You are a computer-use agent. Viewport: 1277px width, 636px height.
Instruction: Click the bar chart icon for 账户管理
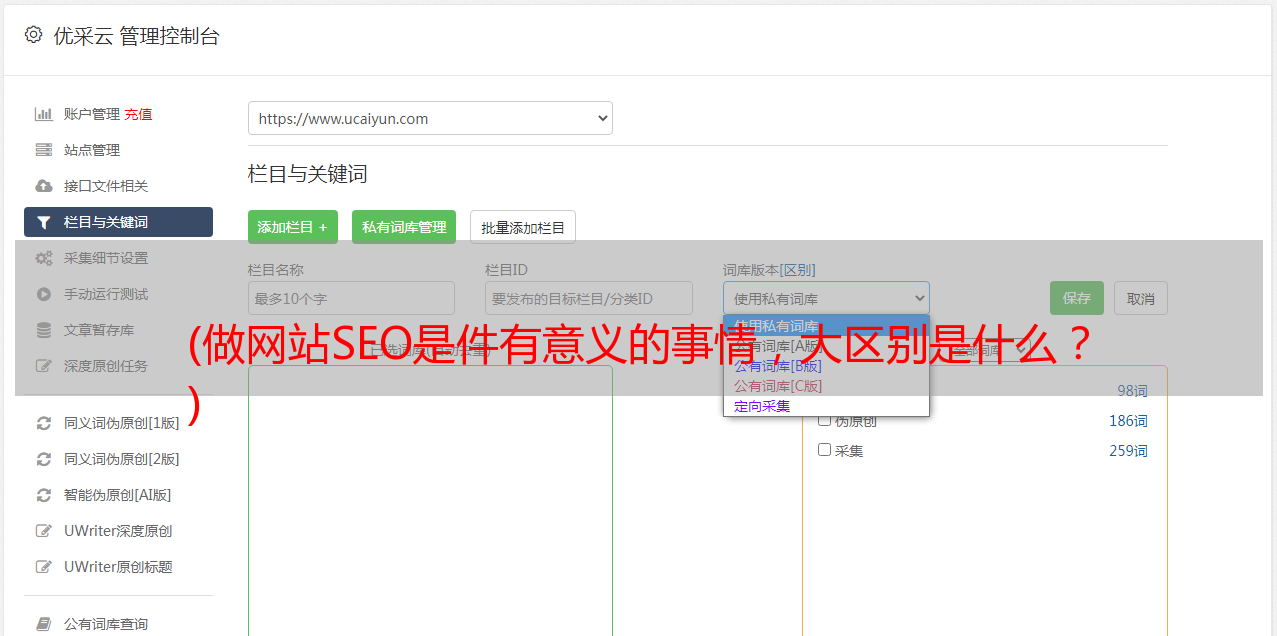pyautogui.click(x=43, y=114)
